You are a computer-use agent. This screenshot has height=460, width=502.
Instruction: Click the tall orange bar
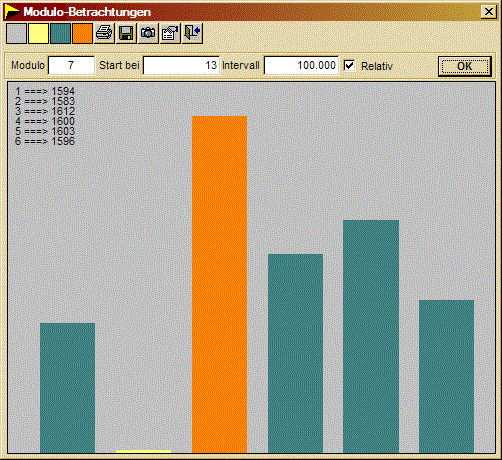(x=219, y=284)
